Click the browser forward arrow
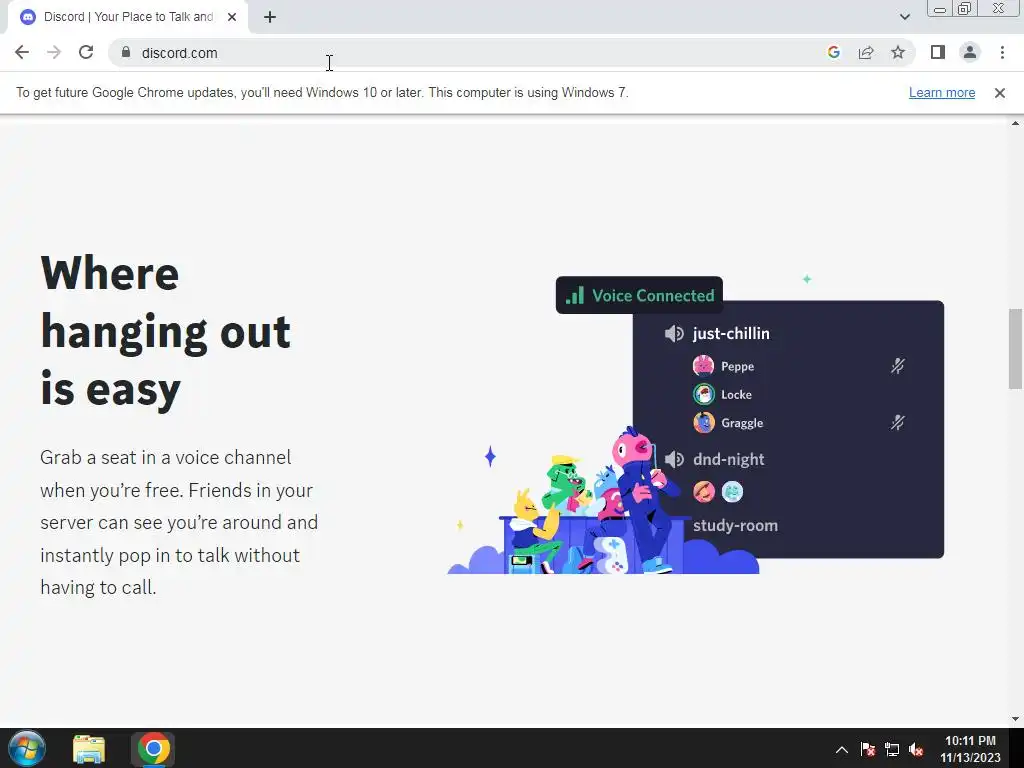 (54, 52)
